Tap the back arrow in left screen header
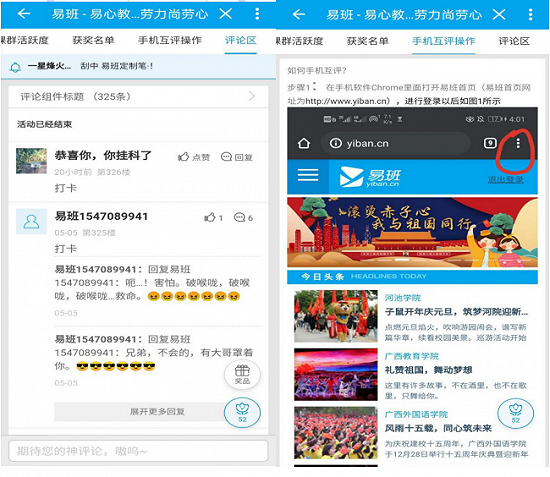 click(x=24, y=14)
